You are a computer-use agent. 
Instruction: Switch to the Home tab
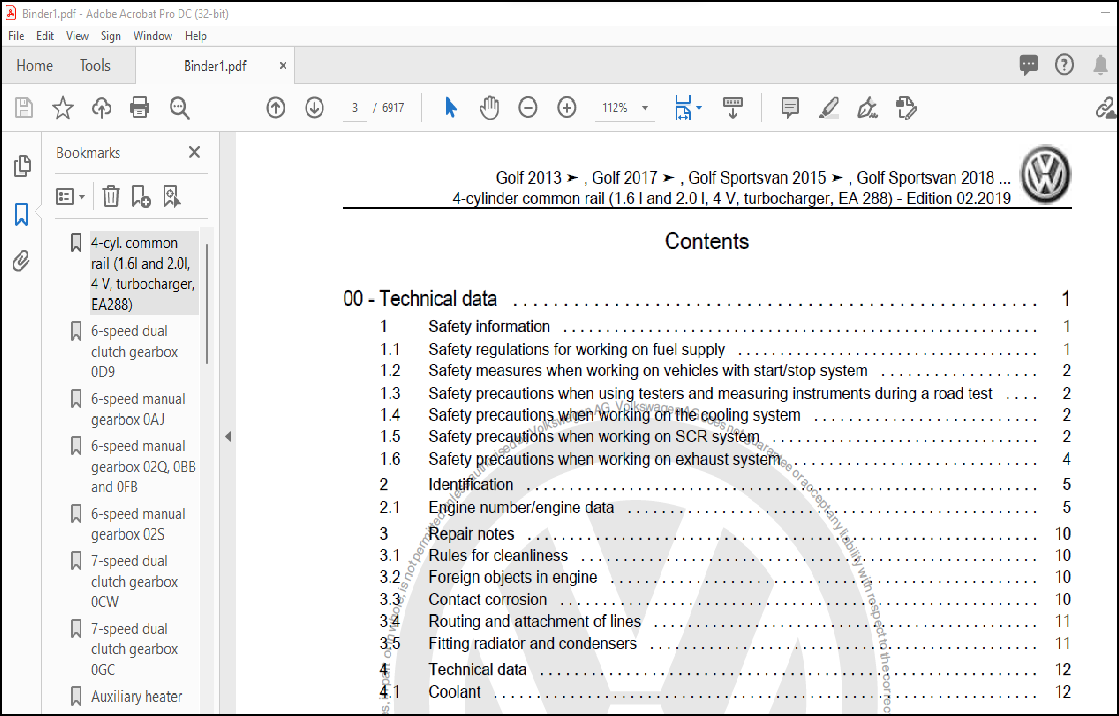tap(34, 66)
